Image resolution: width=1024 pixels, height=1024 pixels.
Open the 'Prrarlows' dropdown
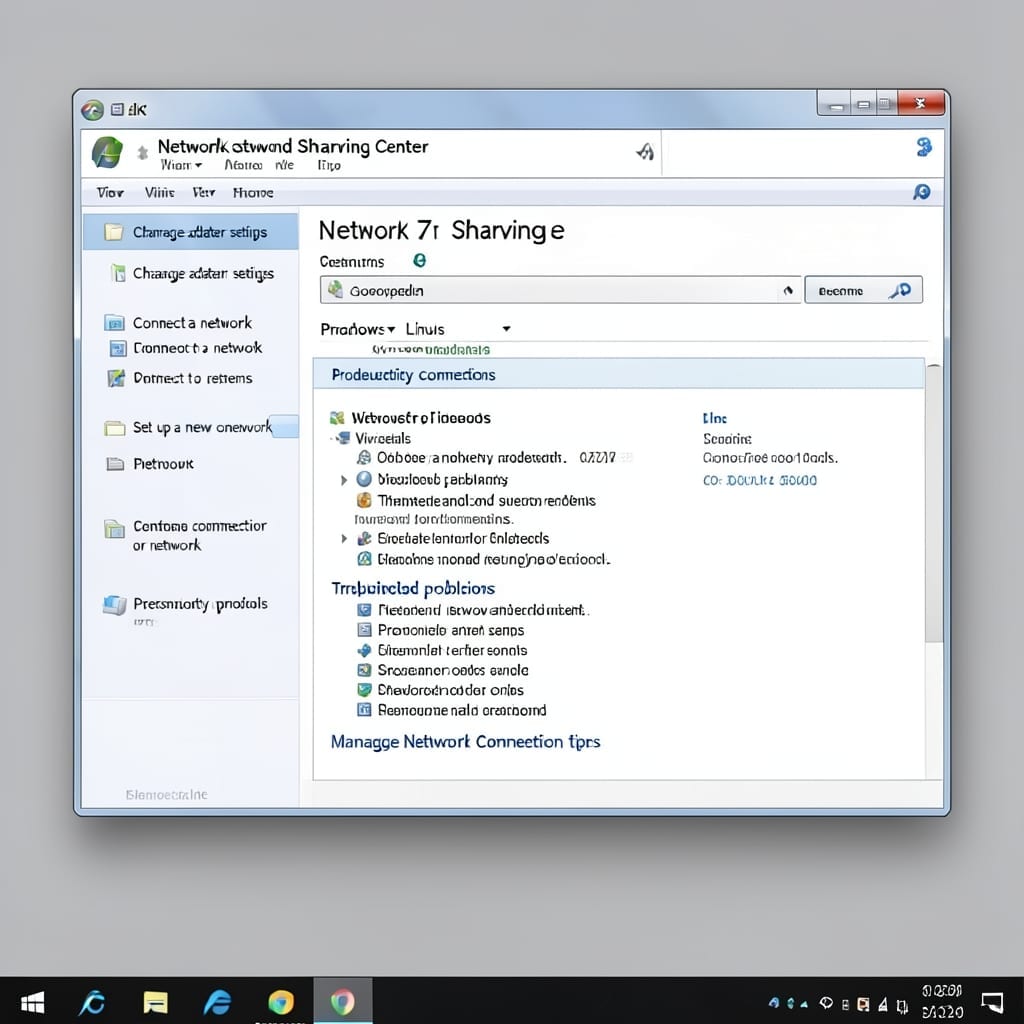pos(358,329)
